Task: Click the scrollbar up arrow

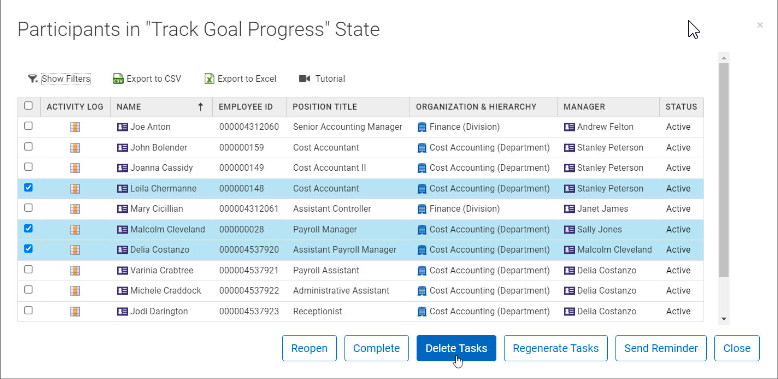Action: click(x=724, y=58)
